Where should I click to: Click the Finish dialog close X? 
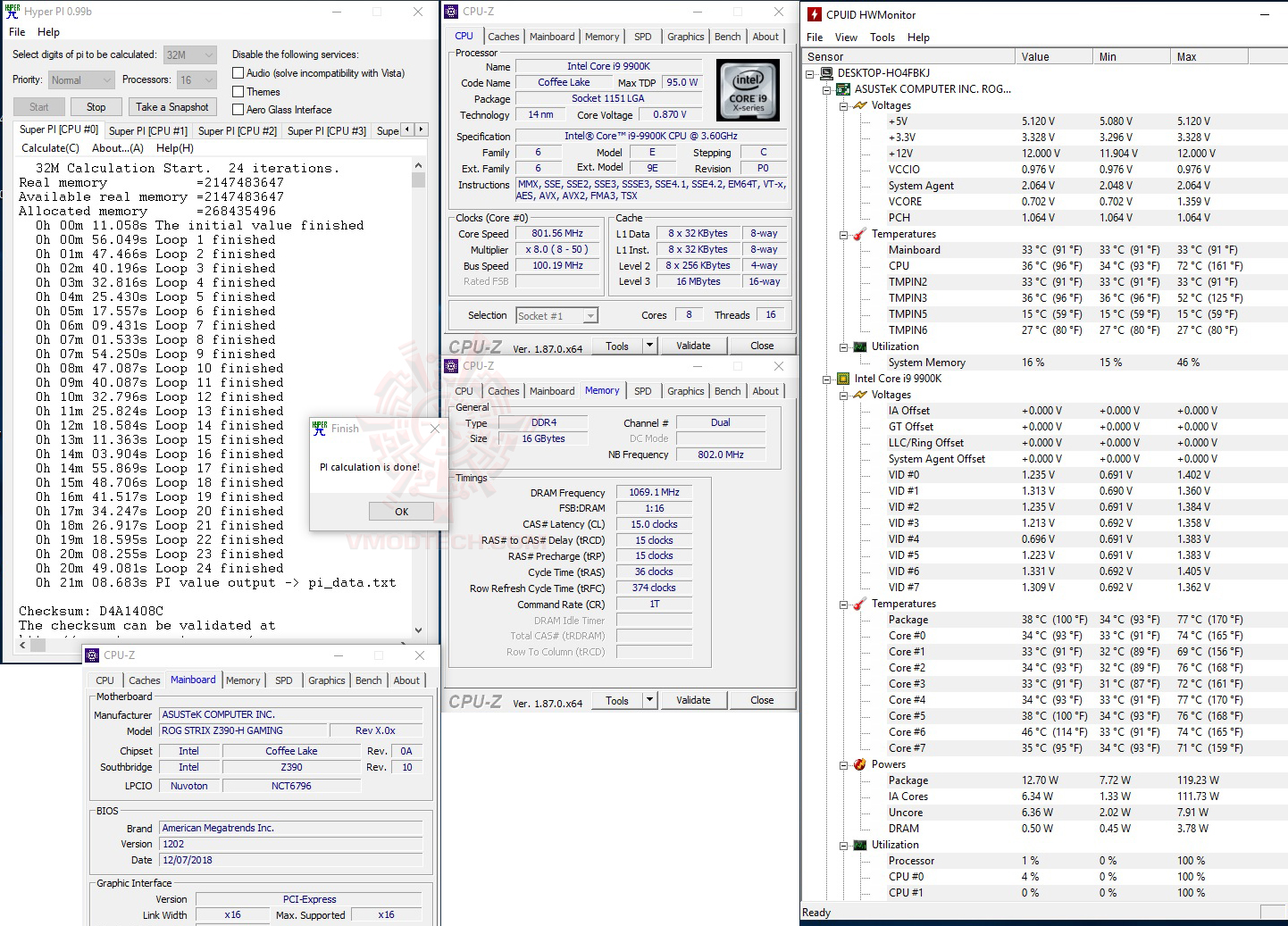435,429
